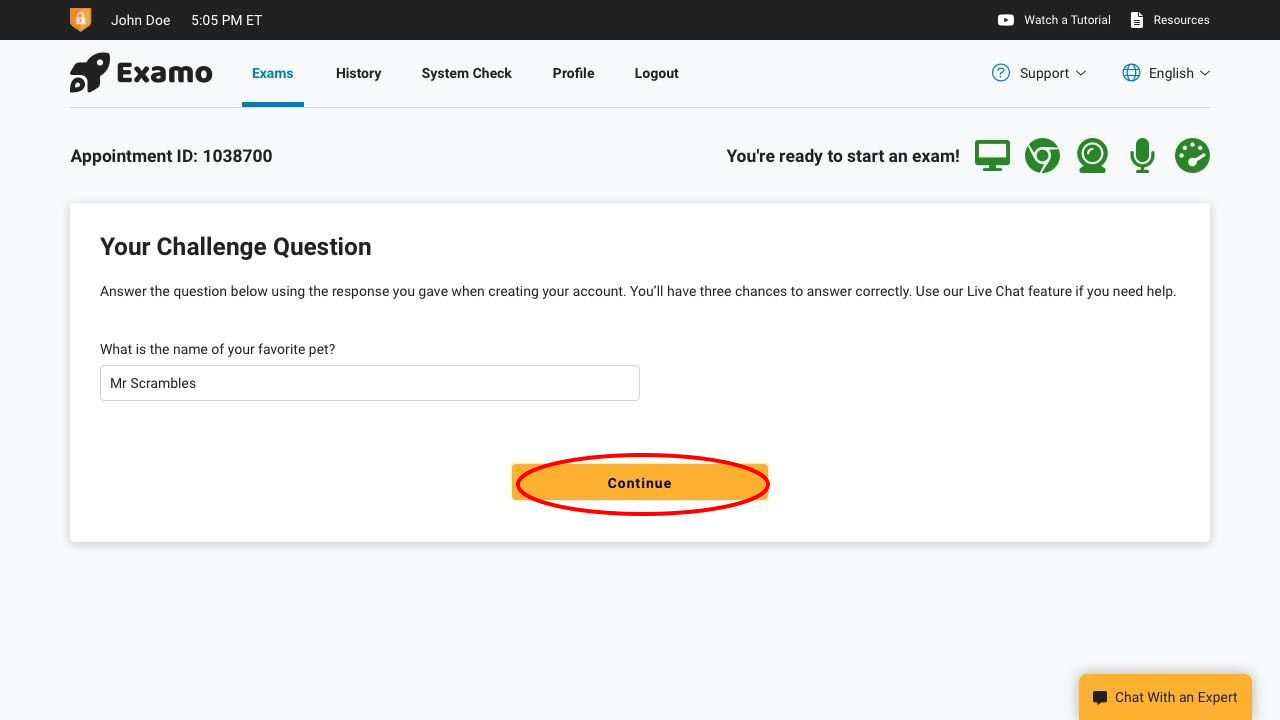The height and width of the screenshot is (720, 1280).
Task: Click the favorite pet question label
Action: click(218, 349)
